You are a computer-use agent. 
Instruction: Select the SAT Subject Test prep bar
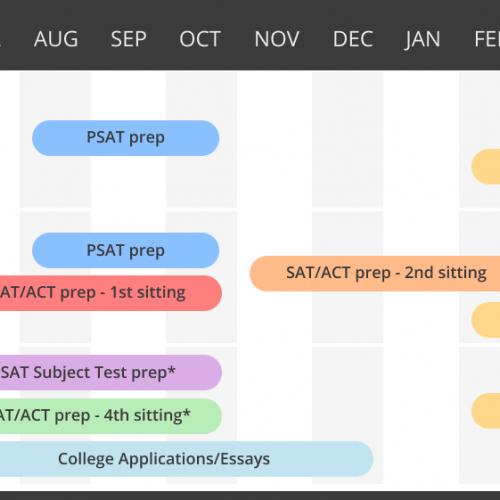111,372
